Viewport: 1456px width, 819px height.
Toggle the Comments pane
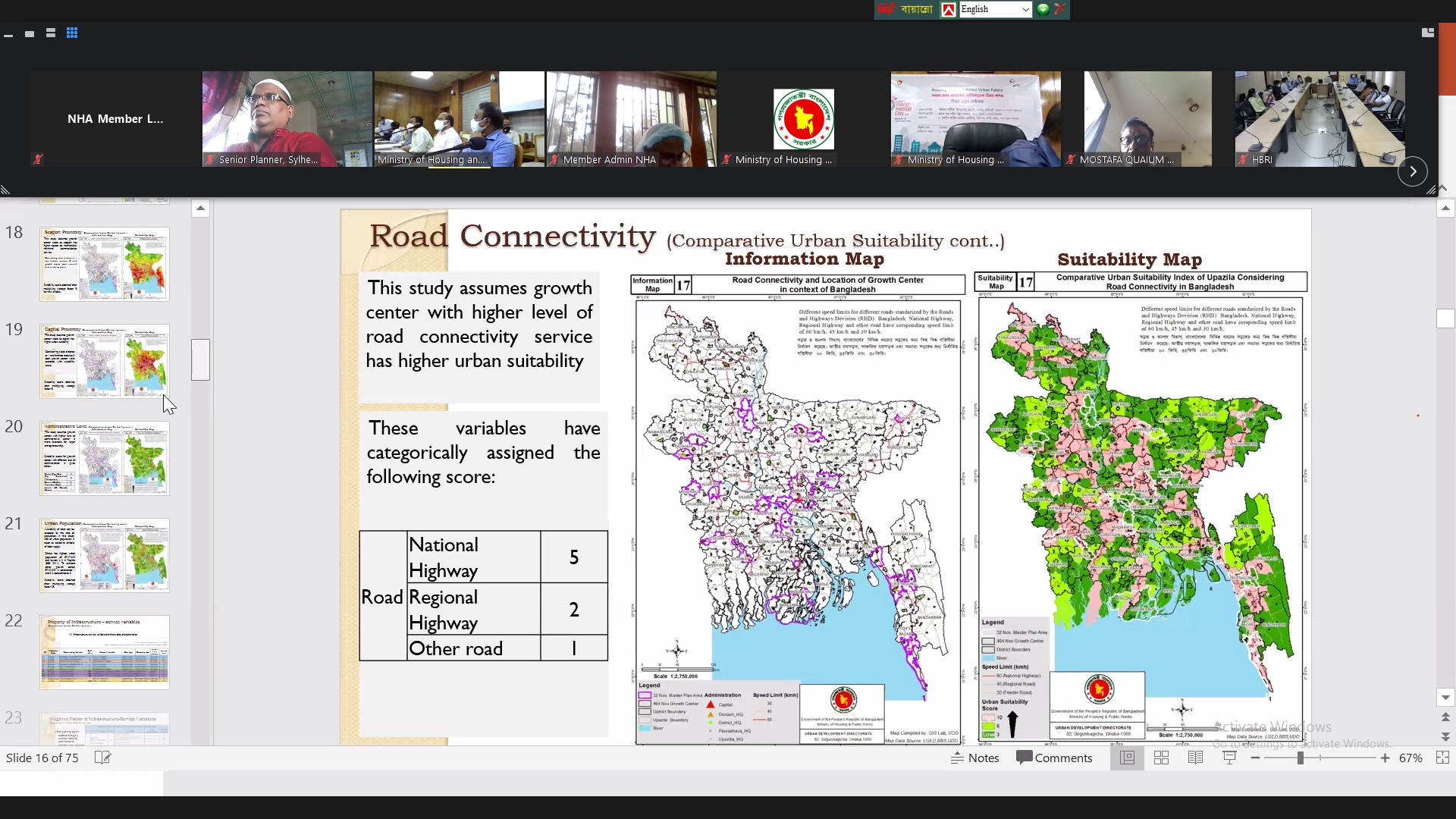click(1054, 758)
